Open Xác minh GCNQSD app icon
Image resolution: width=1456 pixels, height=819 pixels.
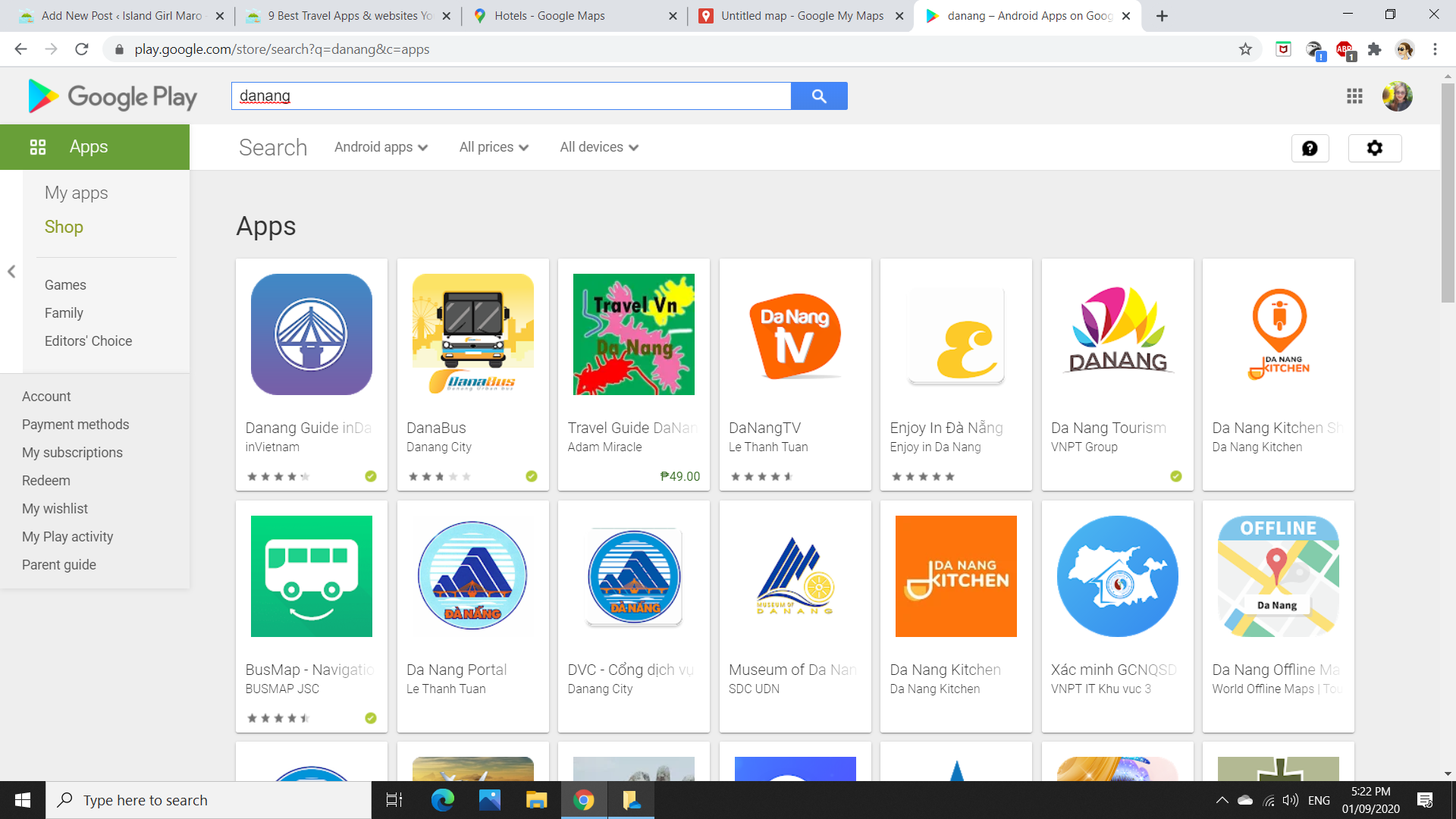(x=1118, y=576)
